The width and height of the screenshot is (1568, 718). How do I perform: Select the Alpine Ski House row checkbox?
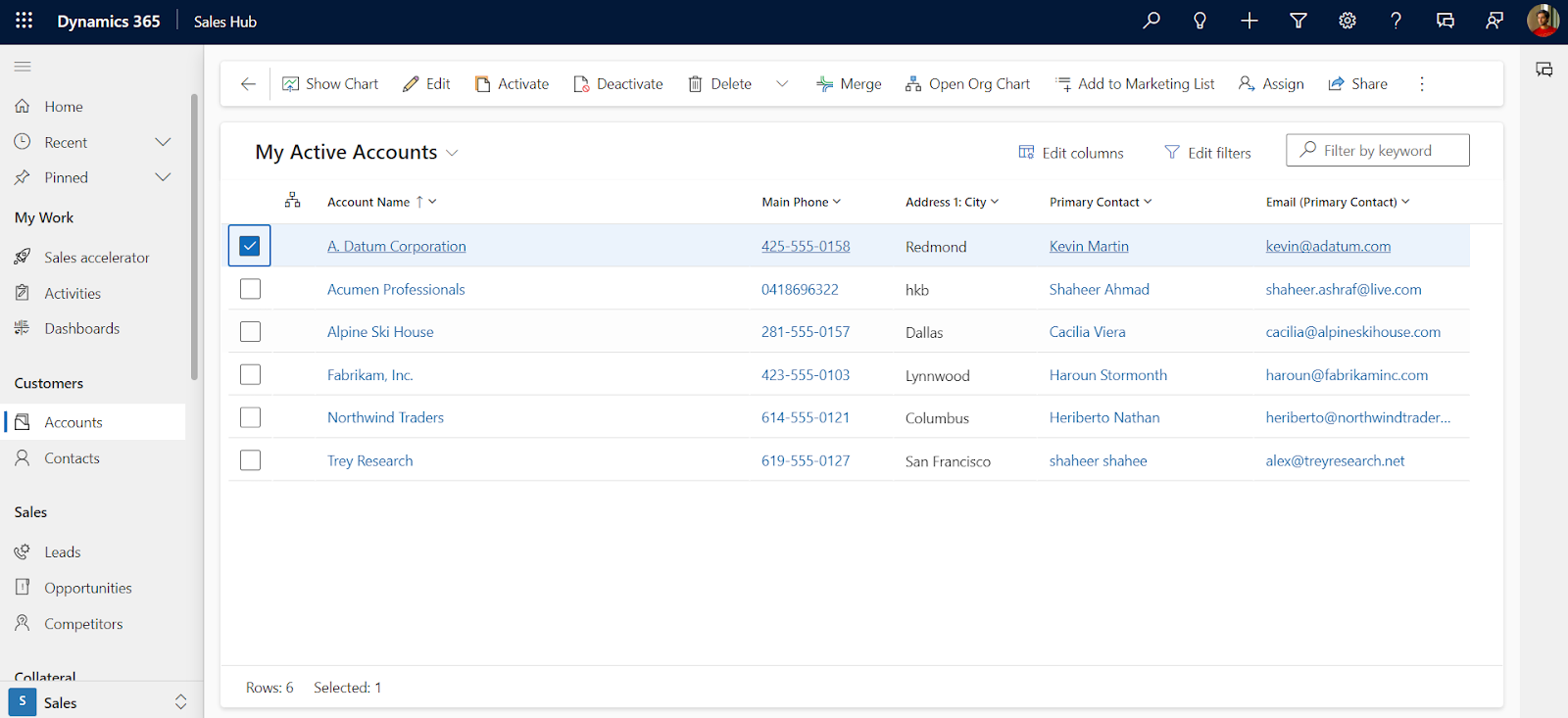(250, 332)
